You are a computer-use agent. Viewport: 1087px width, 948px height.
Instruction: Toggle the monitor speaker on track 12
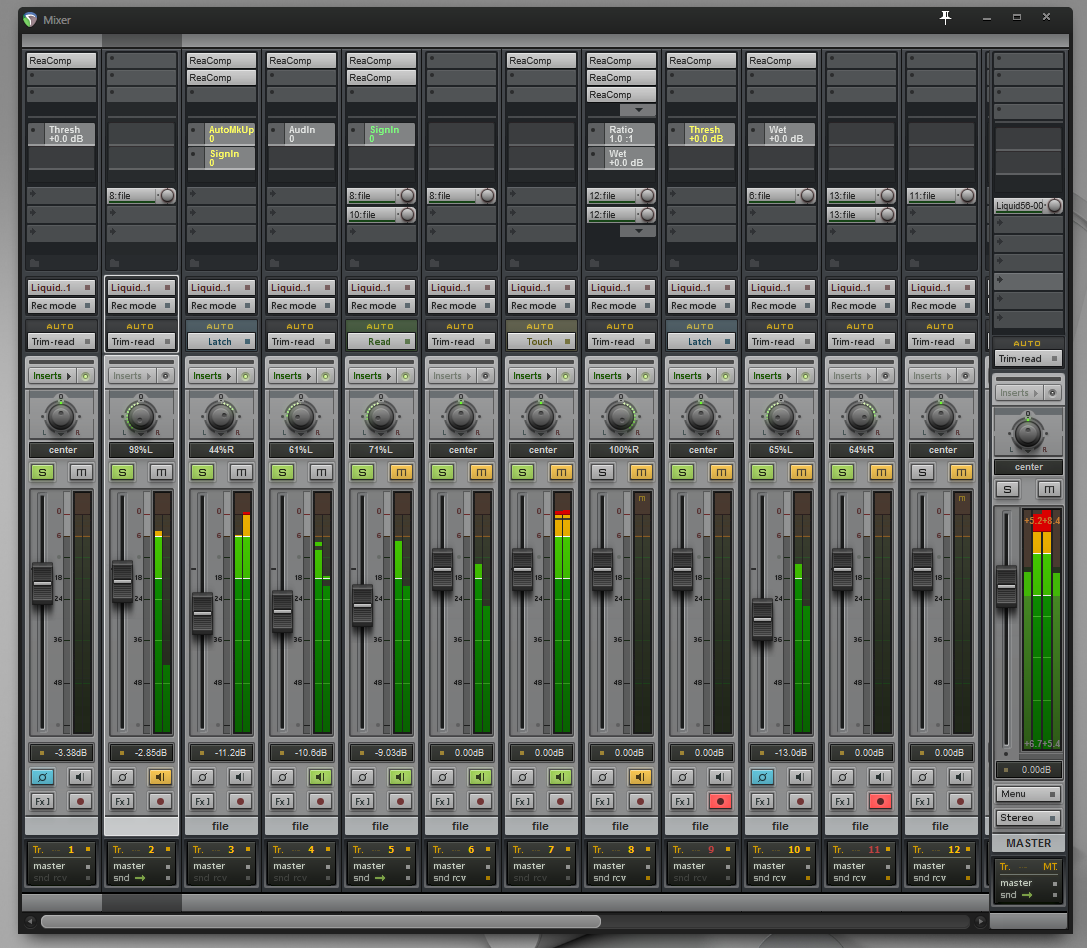(960, 777)
